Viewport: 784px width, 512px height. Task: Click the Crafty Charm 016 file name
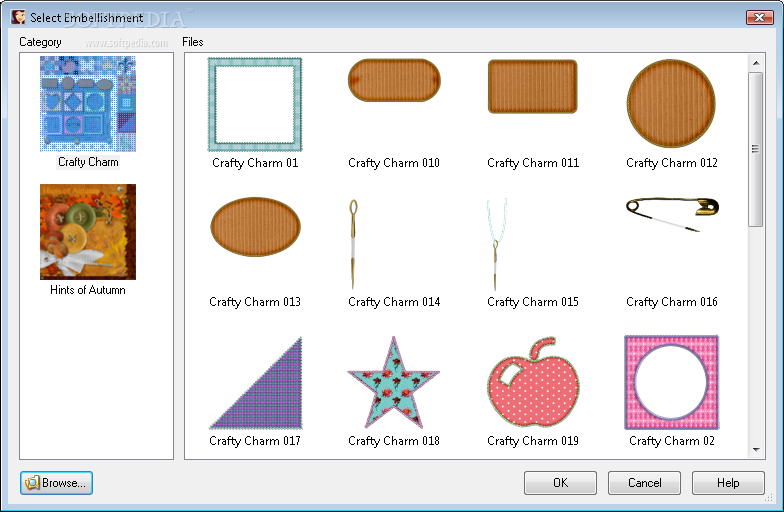pos(672,302)
